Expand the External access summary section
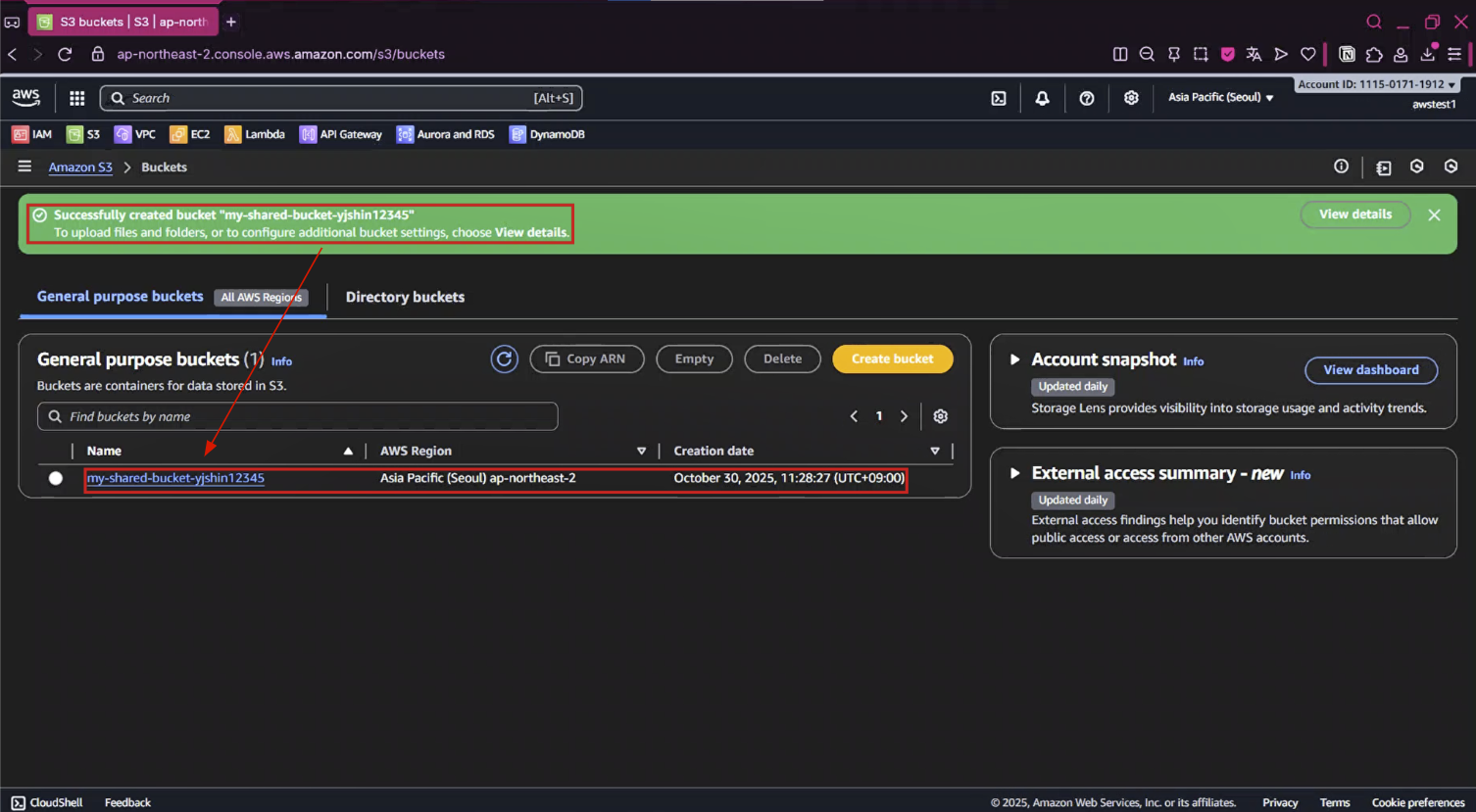 click(x=1015, y=473)
